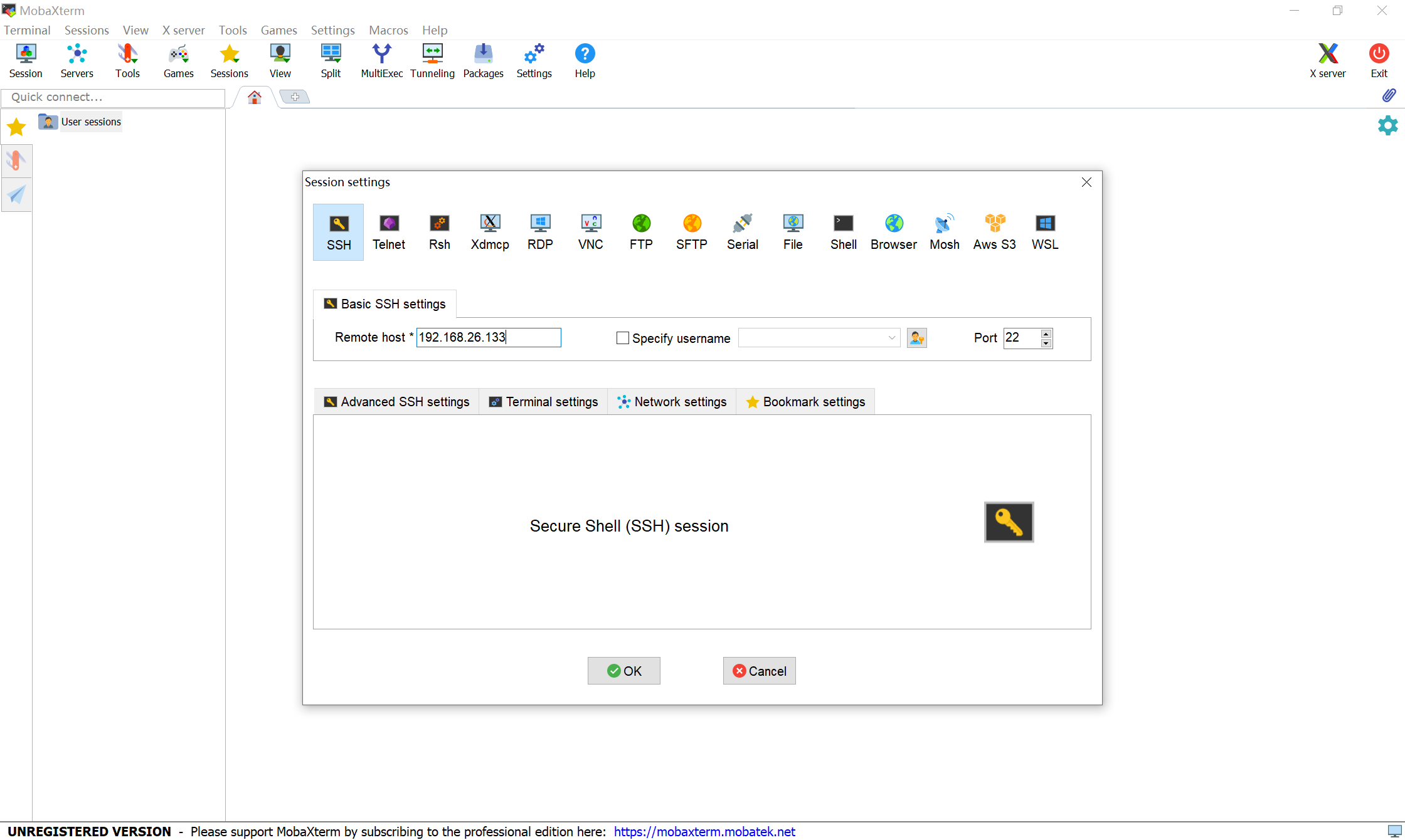Switch to Terminal settings tab

point(543,402)
